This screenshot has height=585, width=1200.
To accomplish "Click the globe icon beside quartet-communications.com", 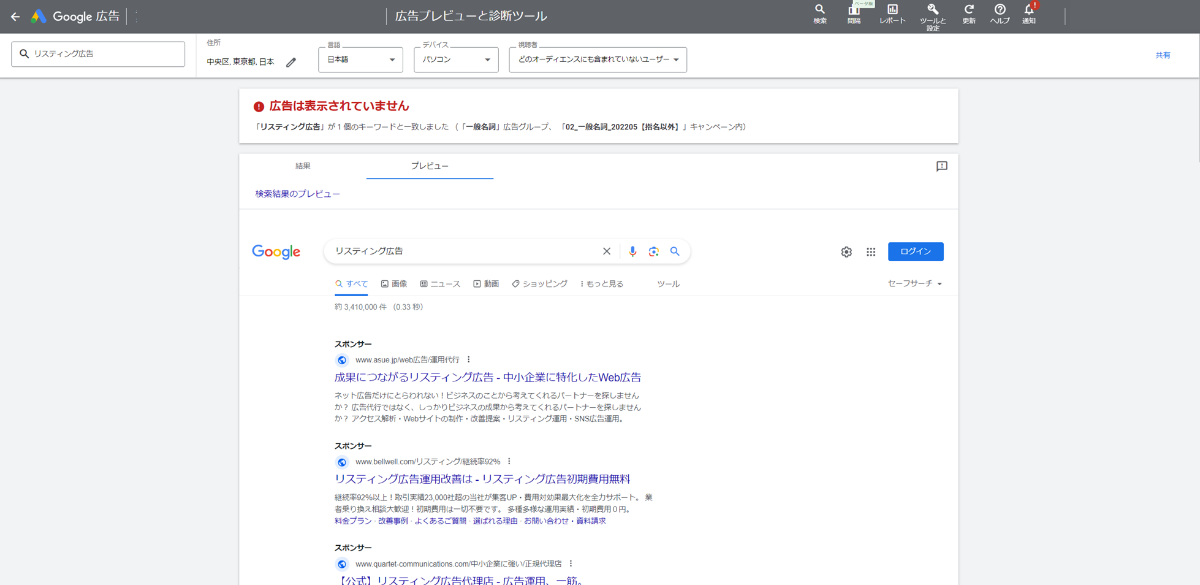I will (341, 564).
